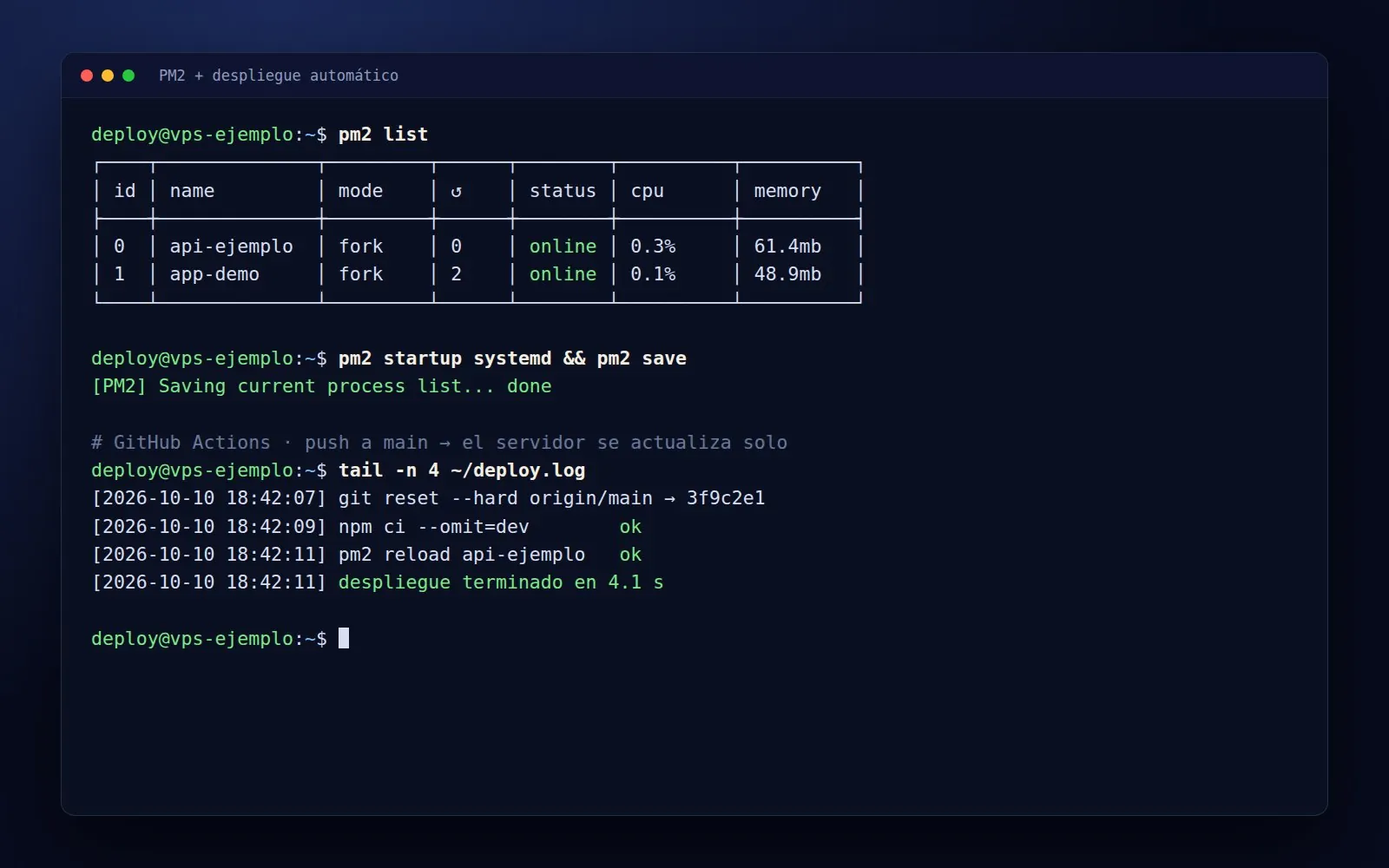Click the 'npm ci --omit=dev' log entry
This screenshot has height=868, width=1389.
coord(433,527)
